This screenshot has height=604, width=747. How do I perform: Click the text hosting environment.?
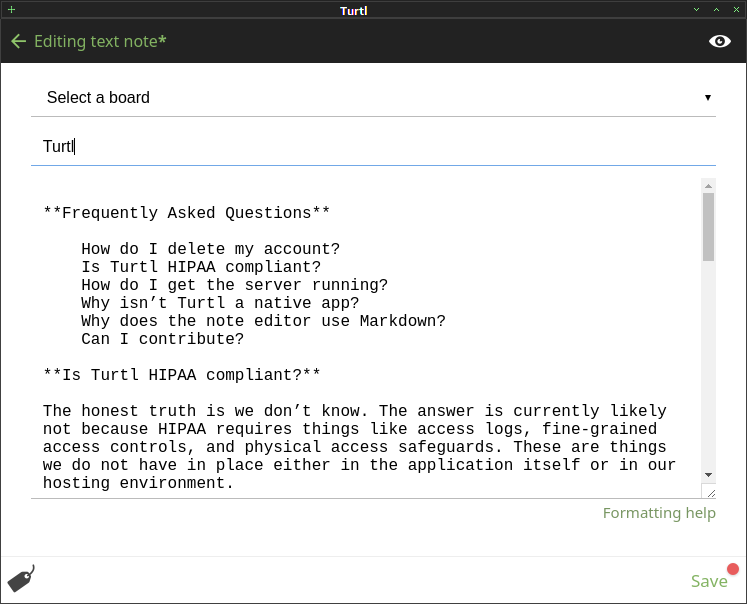(138, 483)
